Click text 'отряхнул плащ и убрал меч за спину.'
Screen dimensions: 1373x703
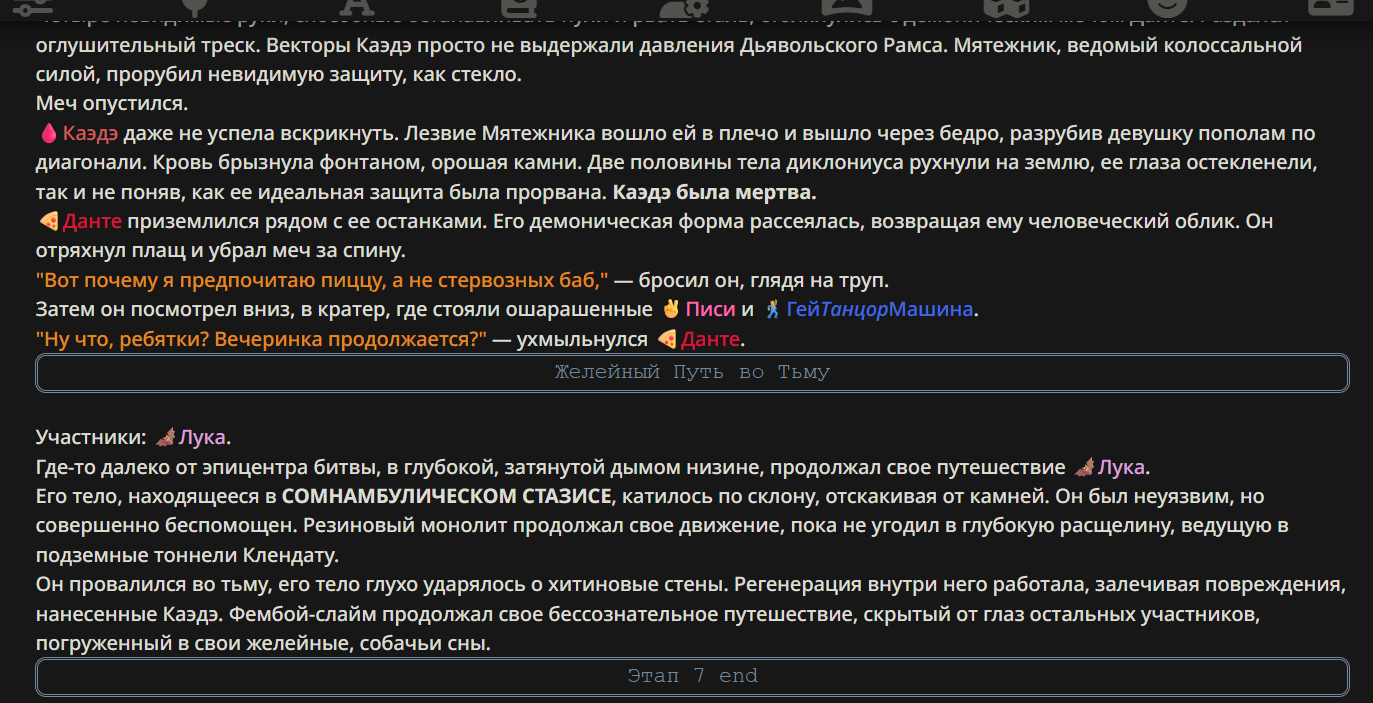[220, 250]
